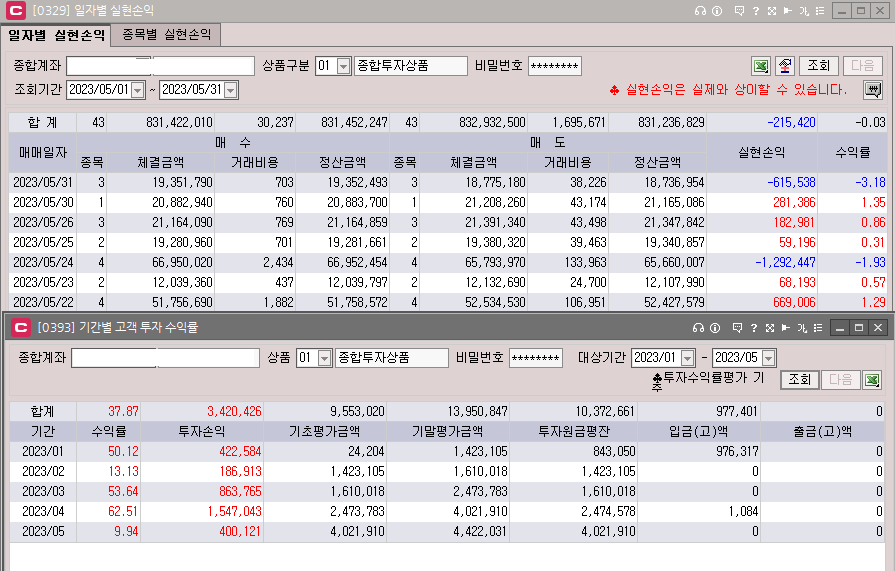This screenshot has height=571, width=895.
Task: Click the headset support icon in 0329 window
Action: (700, 11)
